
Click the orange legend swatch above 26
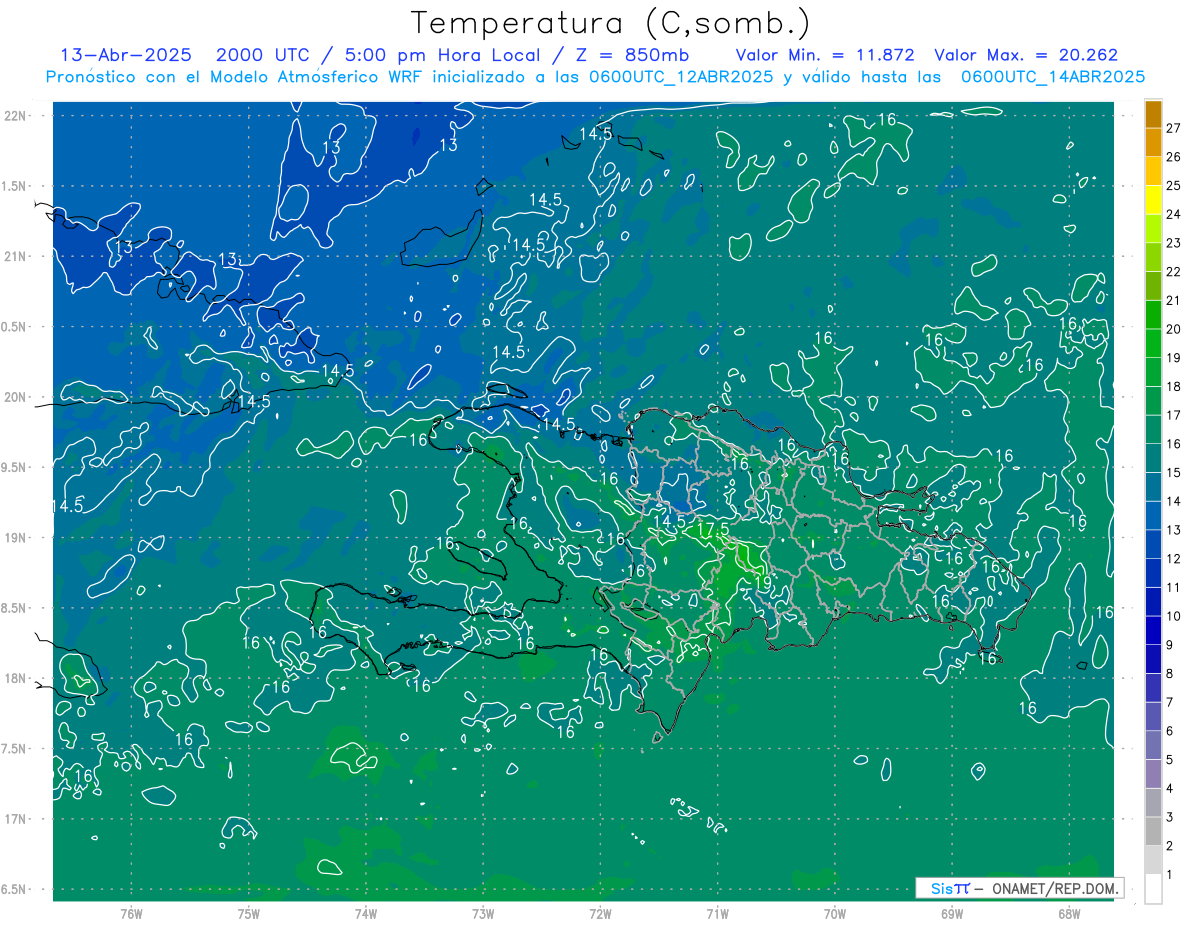coord(1153,143)
